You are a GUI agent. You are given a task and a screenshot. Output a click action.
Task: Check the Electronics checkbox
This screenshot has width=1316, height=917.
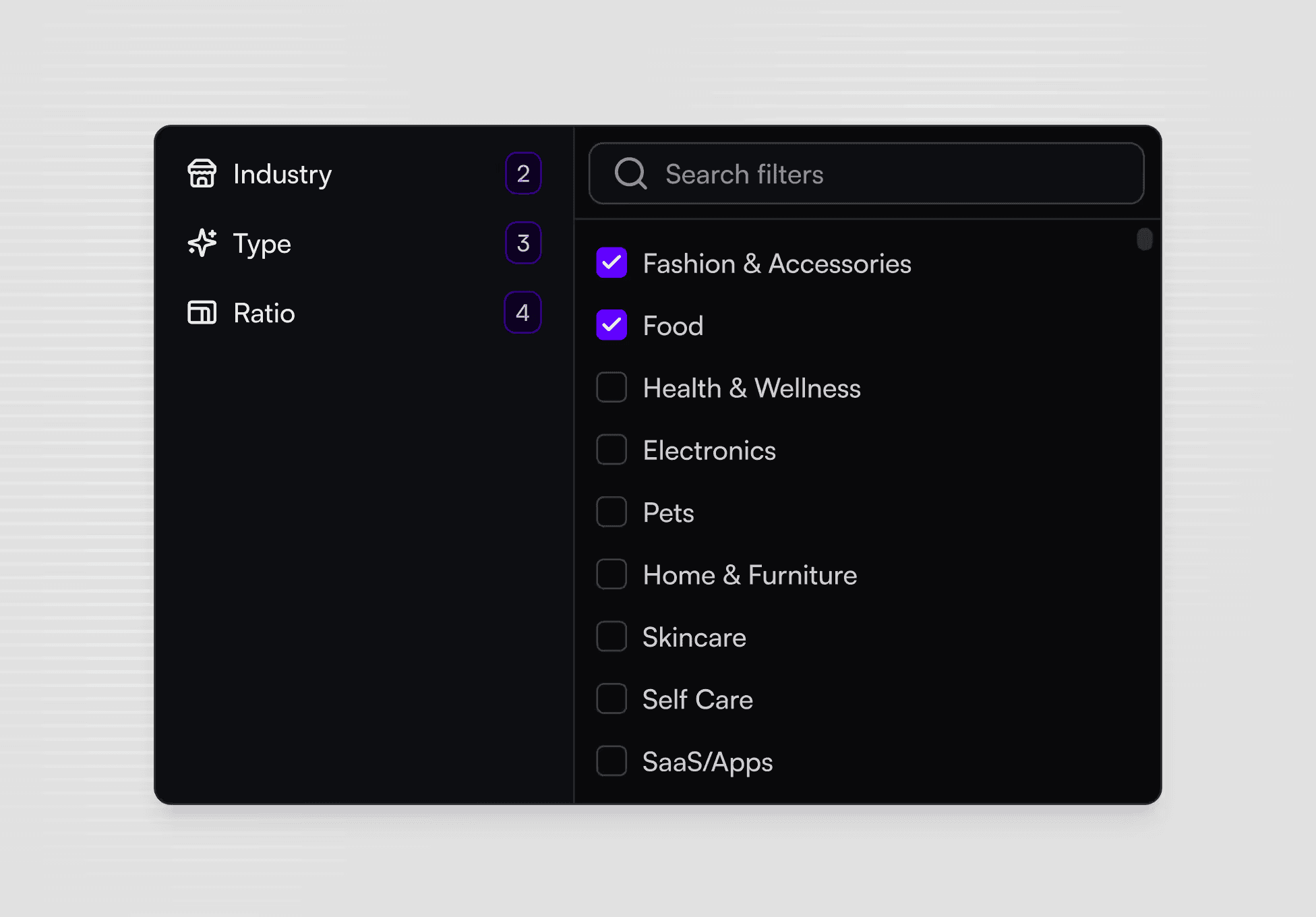pyautogui.click(x=611, y=450)
